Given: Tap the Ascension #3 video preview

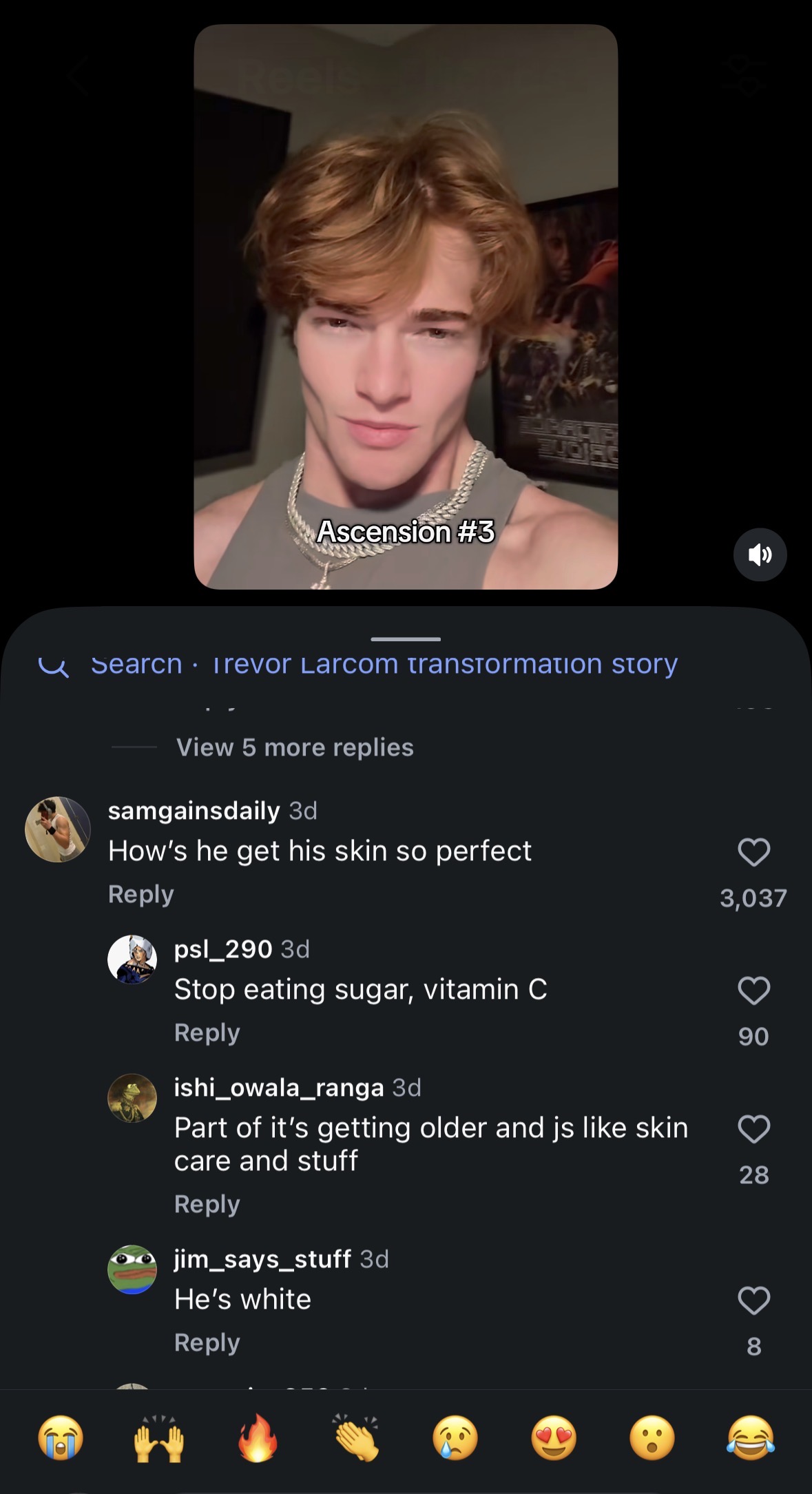Looking at the screenshot, I should 406,307.
